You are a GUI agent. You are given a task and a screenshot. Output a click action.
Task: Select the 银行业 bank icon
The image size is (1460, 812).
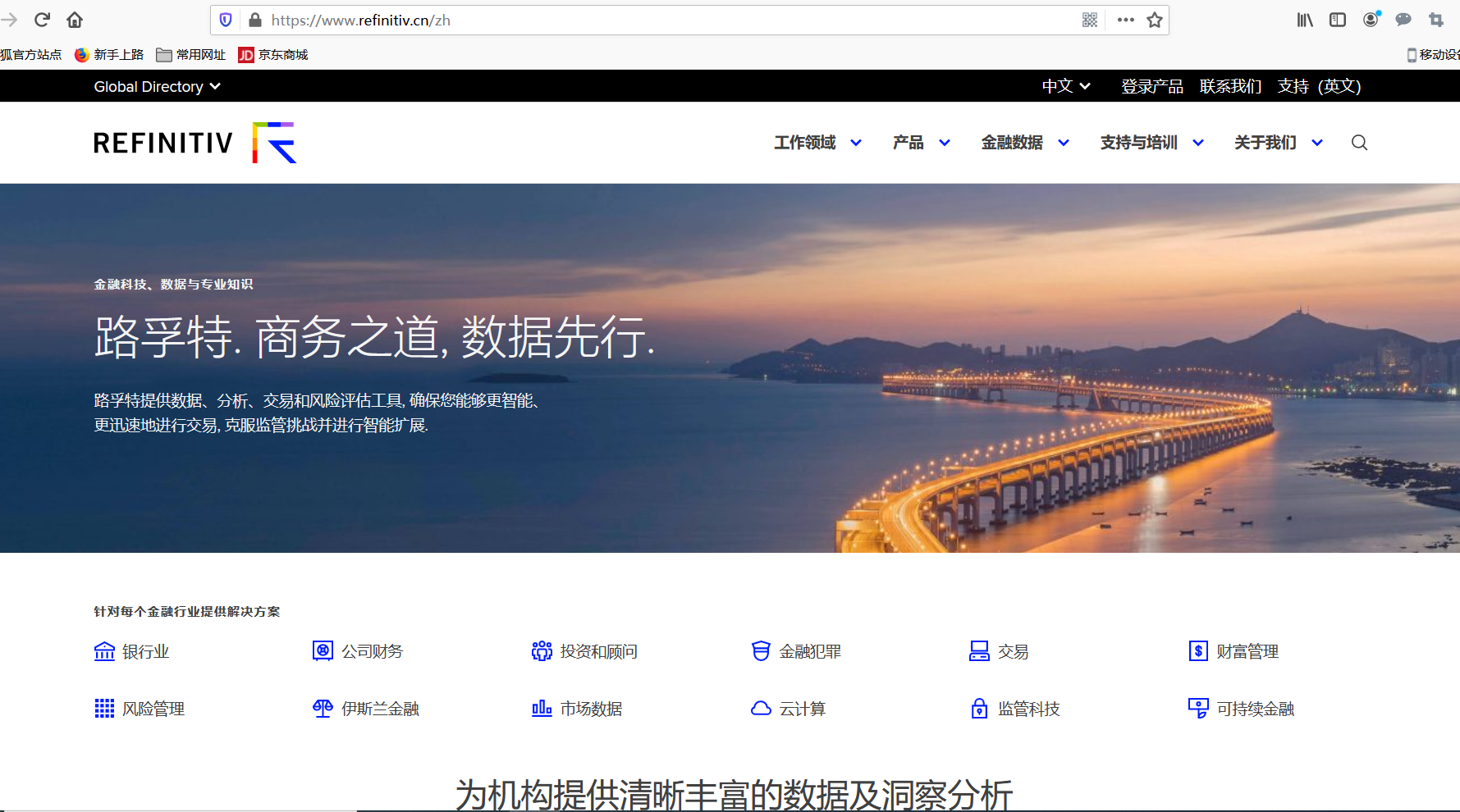pyautogui.click(x=103, y=650)
